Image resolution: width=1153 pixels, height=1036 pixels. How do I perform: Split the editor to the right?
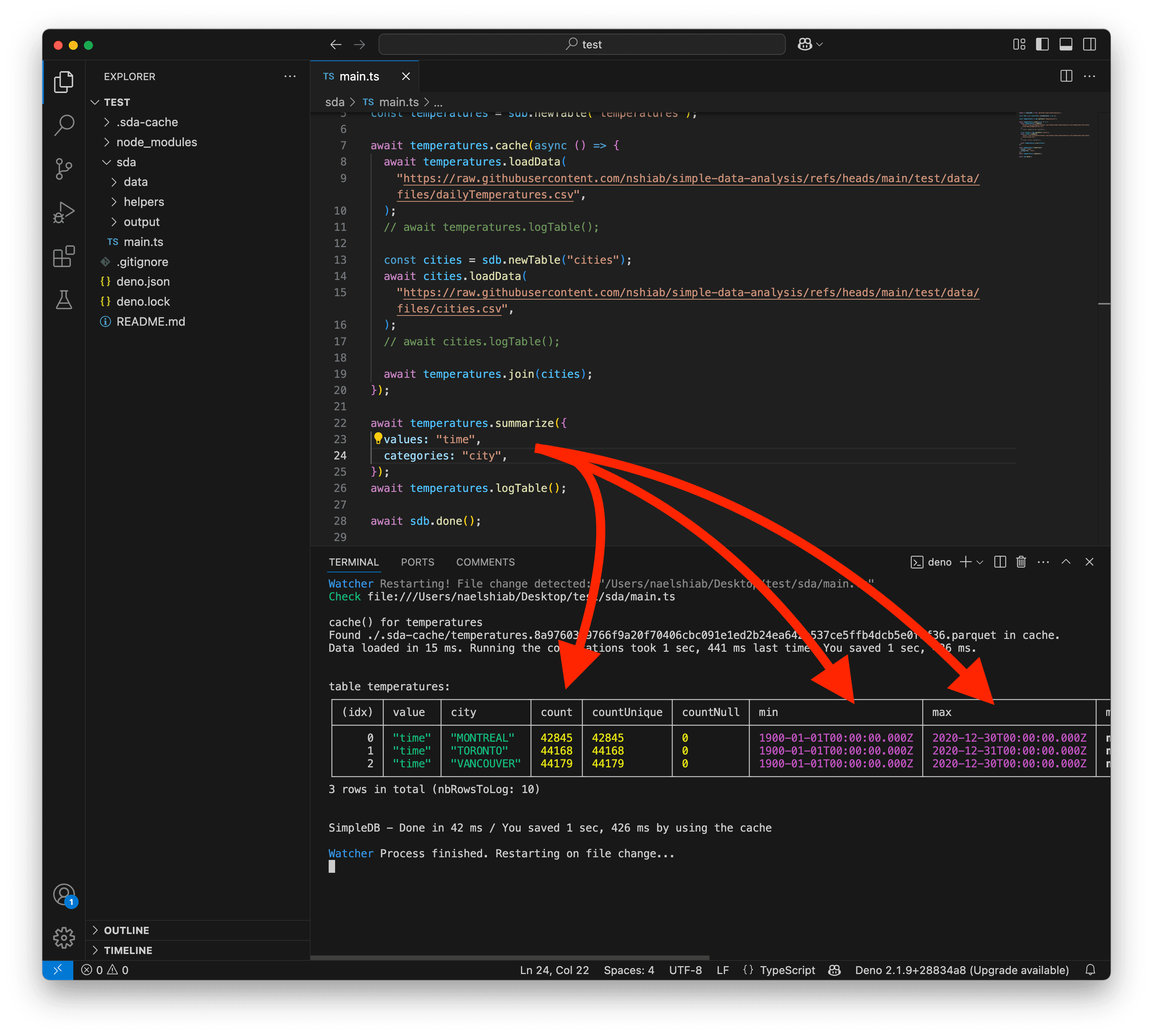[1066, 76]
